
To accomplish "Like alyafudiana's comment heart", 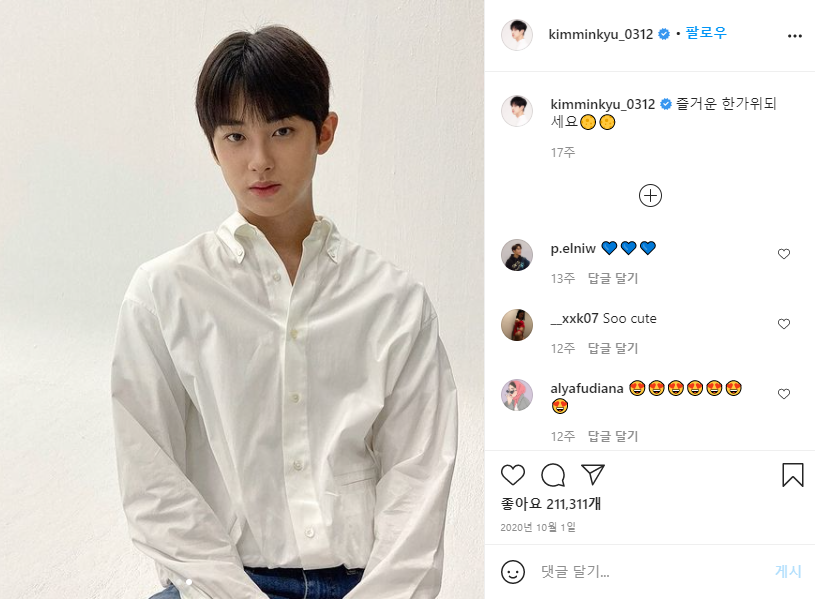I will point(784,394).
